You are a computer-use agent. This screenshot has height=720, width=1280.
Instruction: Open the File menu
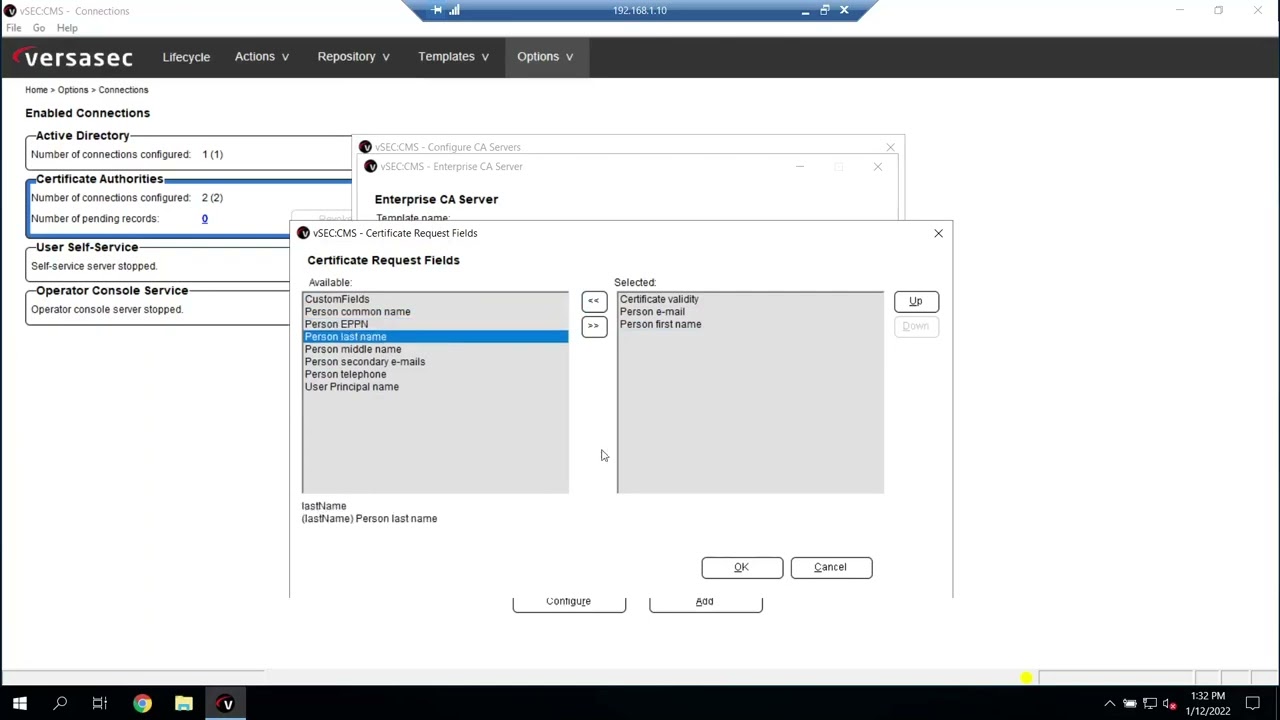(x=14, y=28)
